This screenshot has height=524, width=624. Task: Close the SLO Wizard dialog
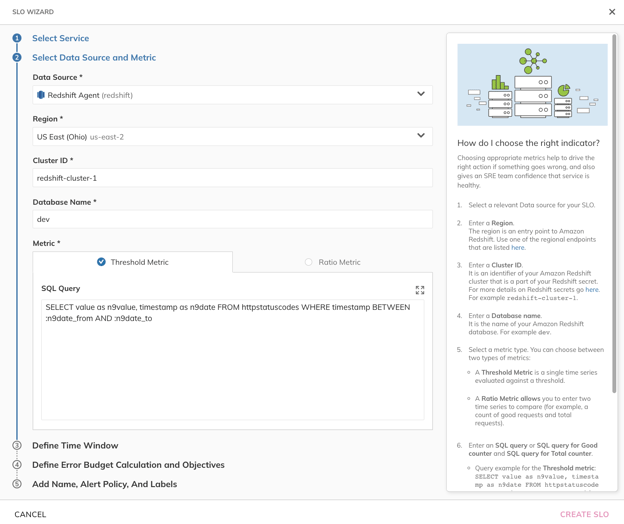coord(612,12)
